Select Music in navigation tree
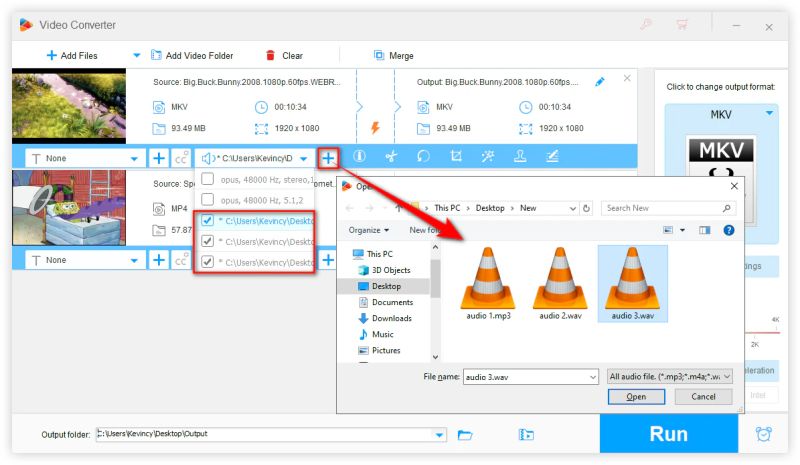Screen dimensions: 800x465 [376, 334]
